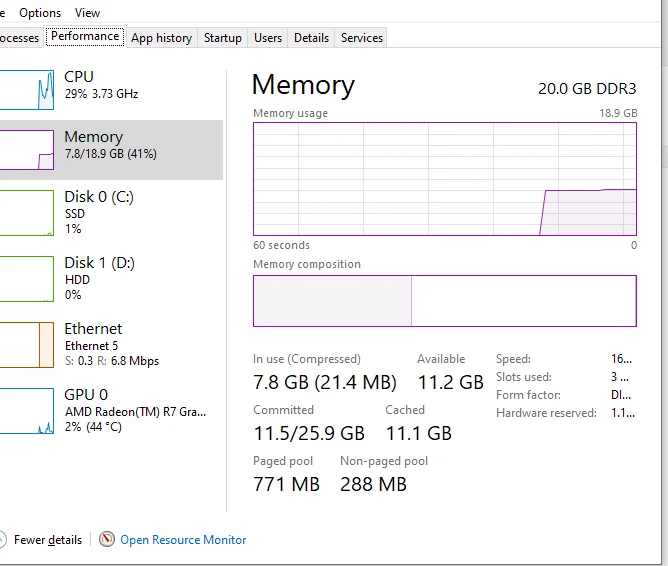Open the View menu
668x566 pixels.
tap(88, 13)
